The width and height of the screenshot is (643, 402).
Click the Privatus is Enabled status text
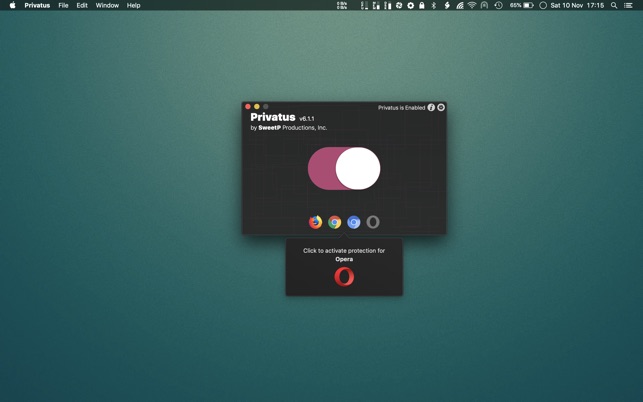[401, 108]
